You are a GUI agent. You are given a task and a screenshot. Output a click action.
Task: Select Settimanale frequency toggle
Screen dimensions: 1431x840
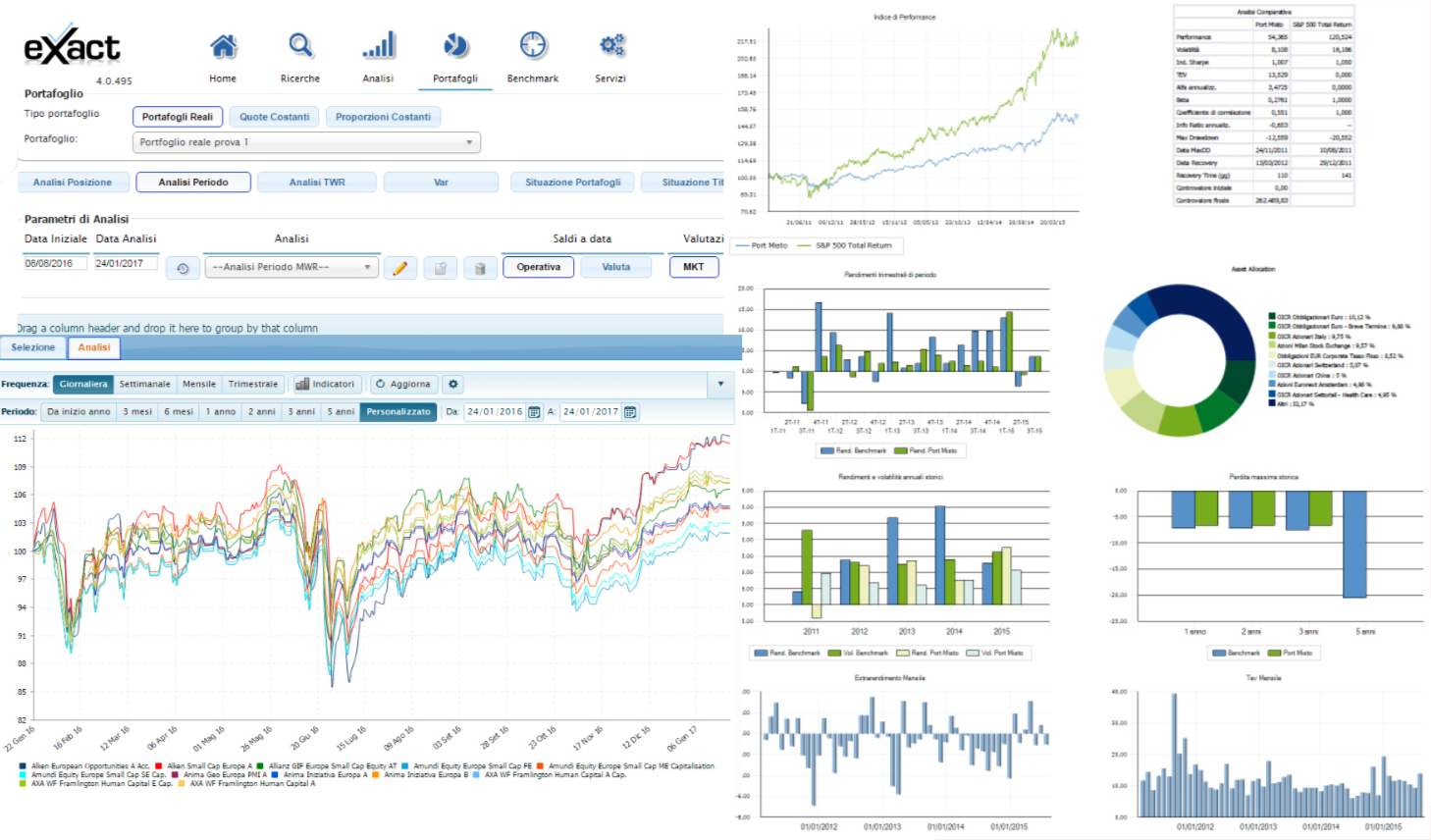(x=145, y=385)
